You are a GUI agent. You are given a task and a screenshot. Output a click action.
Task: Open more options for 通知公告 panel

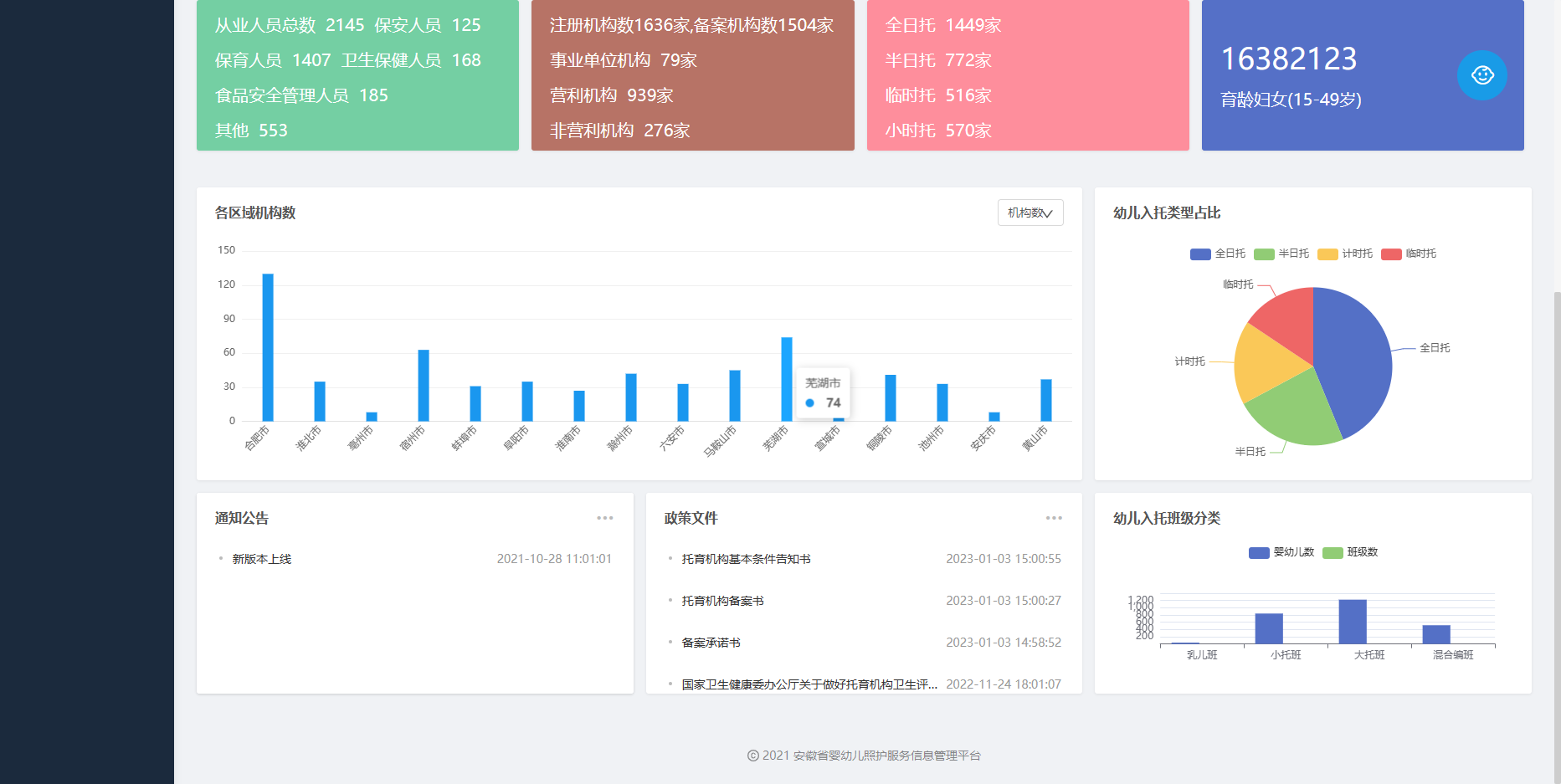(x=605, y=518)
